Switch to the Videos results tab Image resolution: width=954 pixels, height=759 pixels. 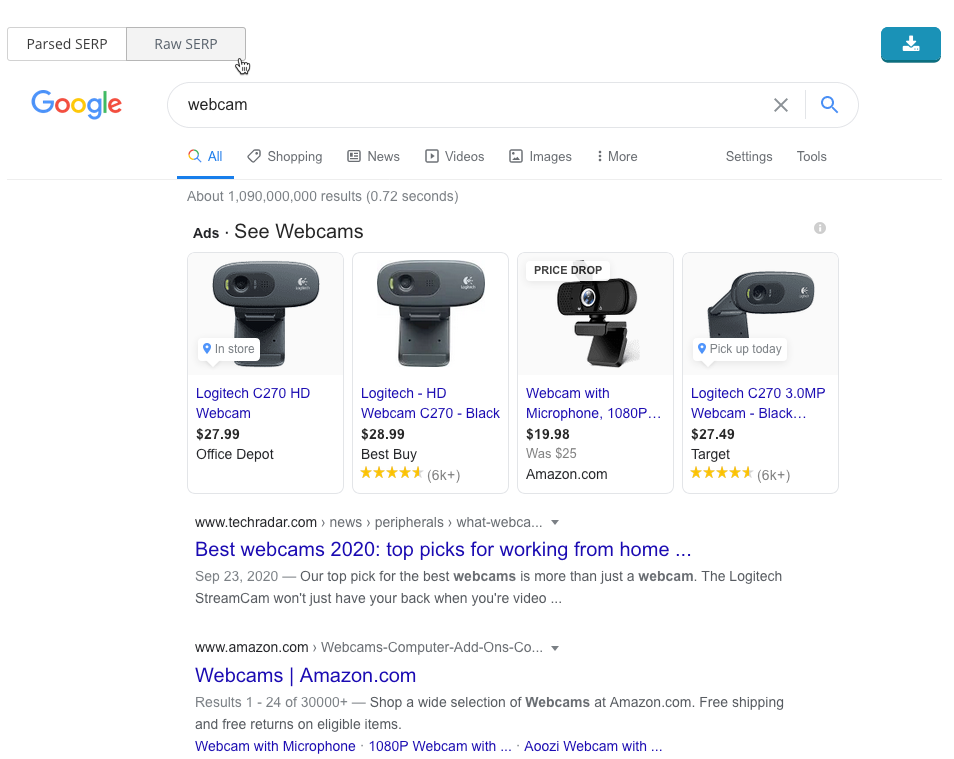(x=454, y=157)
